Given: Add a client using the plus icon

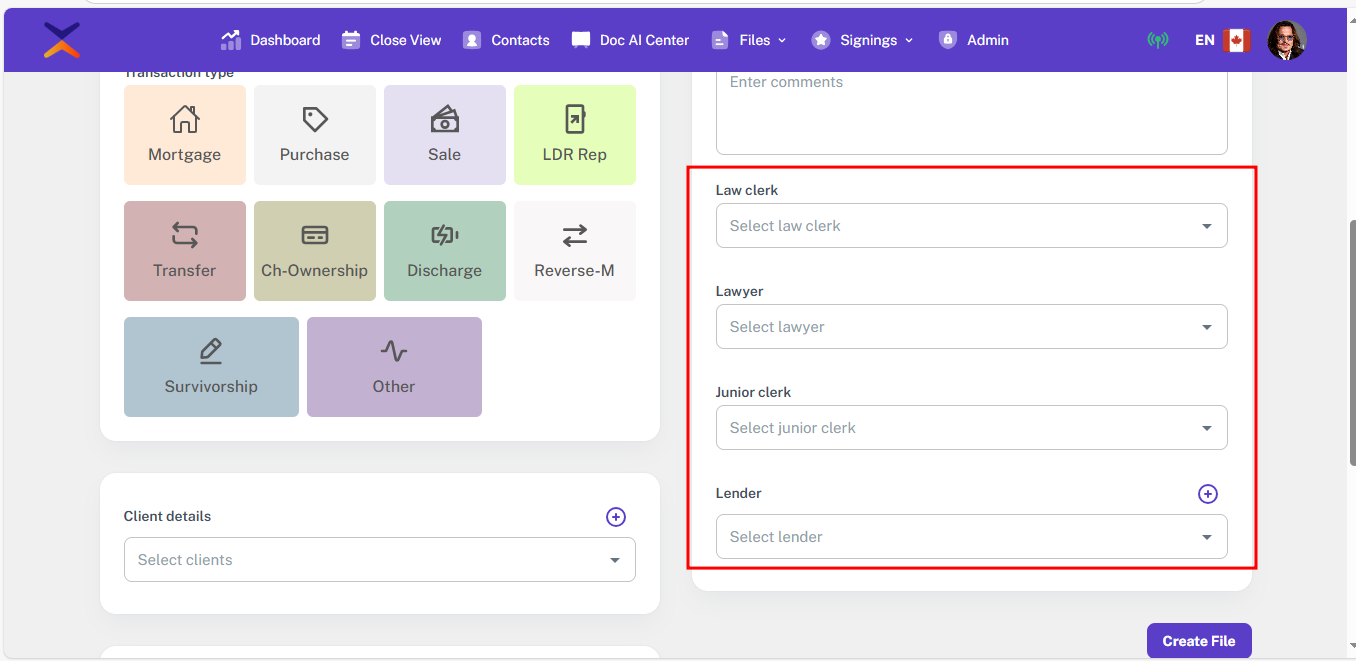Looking at the screenshot, I should click(615, 517).
